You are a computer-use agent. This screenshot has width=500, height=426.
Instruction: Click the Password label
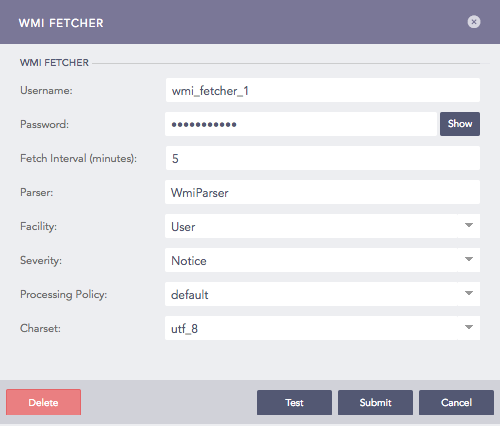pos(44,124)
